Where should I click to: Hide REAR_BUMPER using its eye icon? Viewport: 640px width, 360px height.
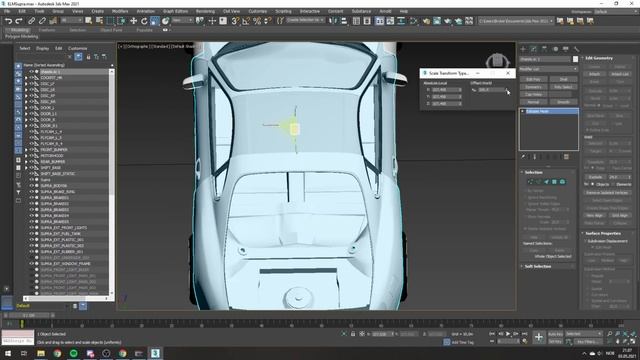point(31,162)
